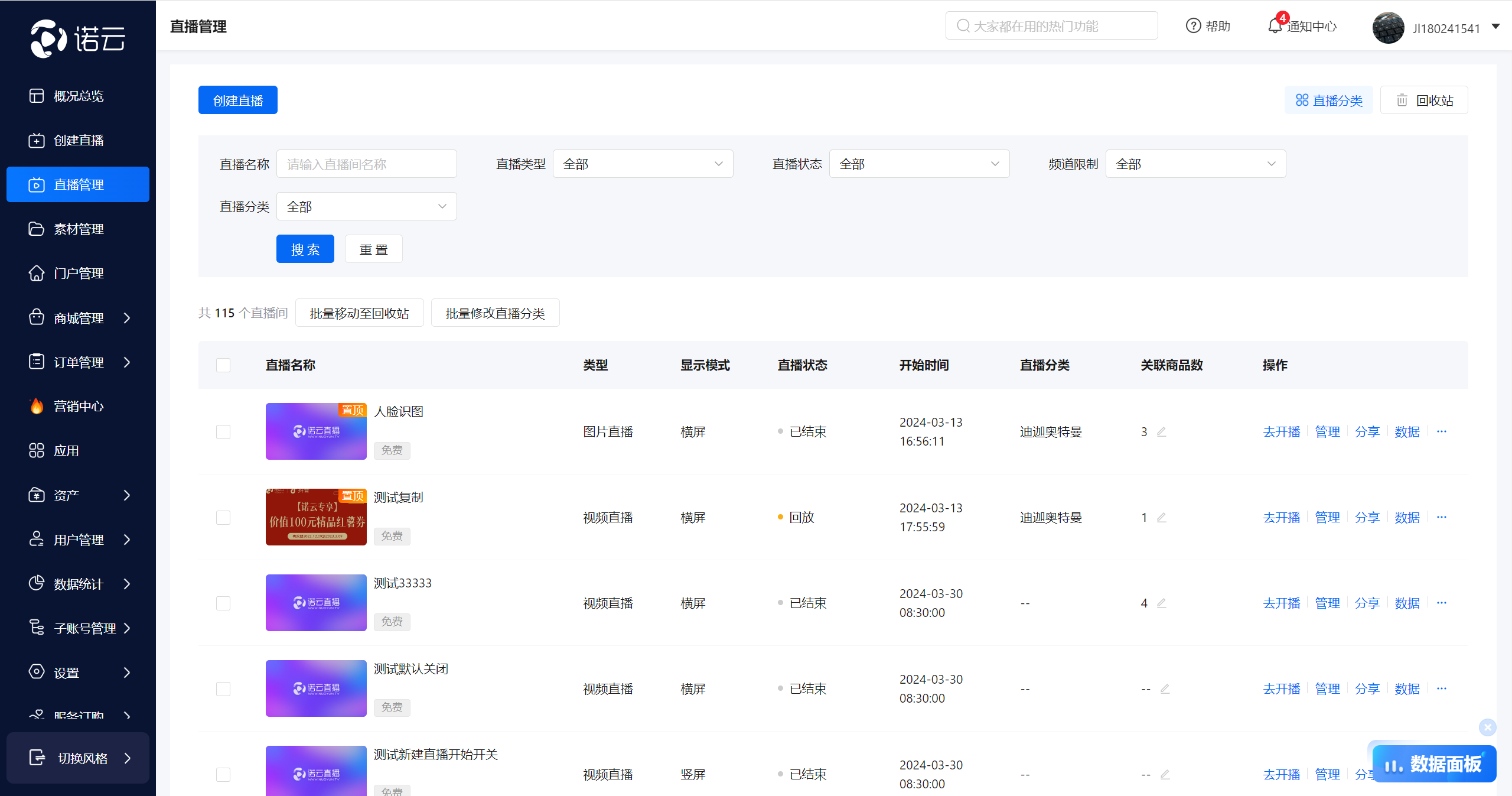Image resolution: width=1512 pixels, height=796 pixels.
Task: Expand the 订单管理 submenu chevron
Action: pyautogui.click(x=127, y=362)
